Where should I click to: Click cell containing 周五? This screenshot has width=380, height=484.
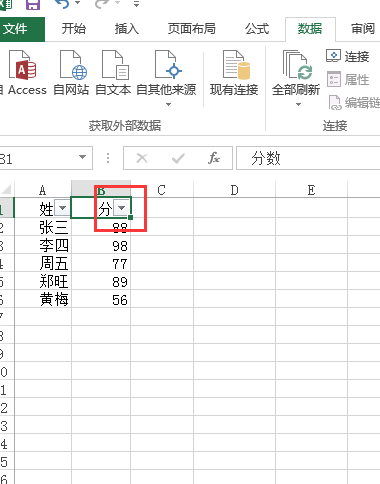[x=43, y=264]
